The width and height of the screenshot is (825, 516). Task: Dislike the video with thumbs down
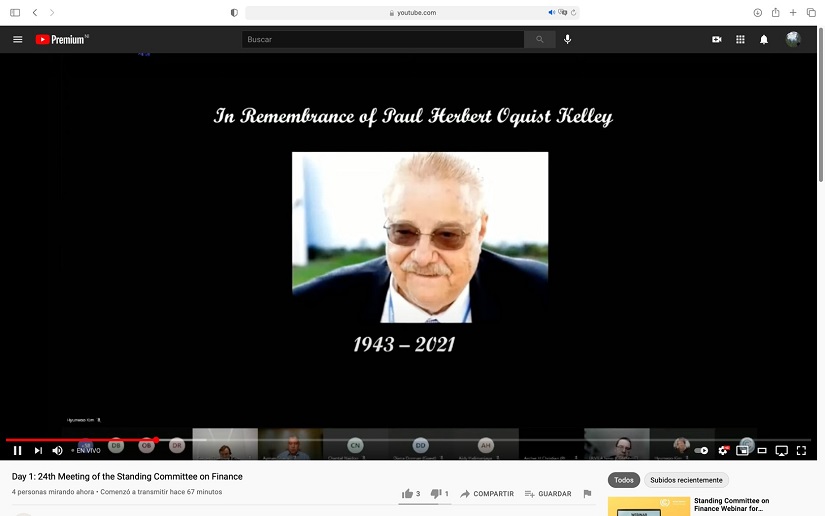[x=439, y=493]
